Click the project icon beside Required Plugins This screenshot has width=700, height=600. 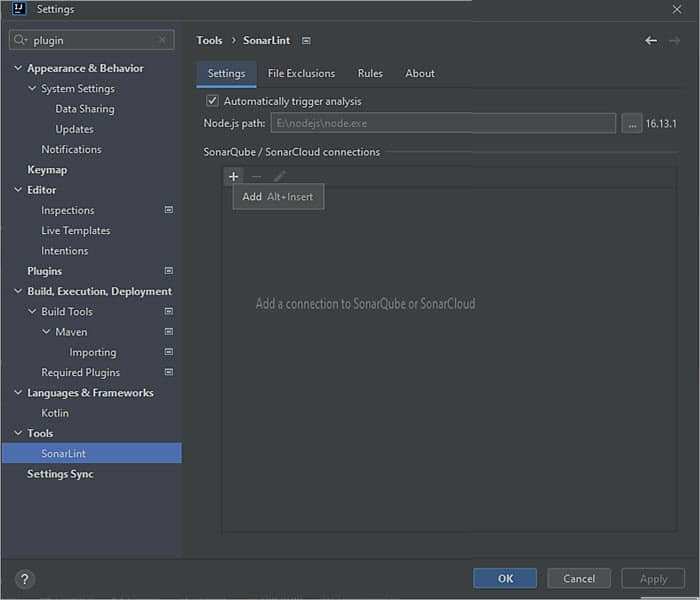[169, 372]
